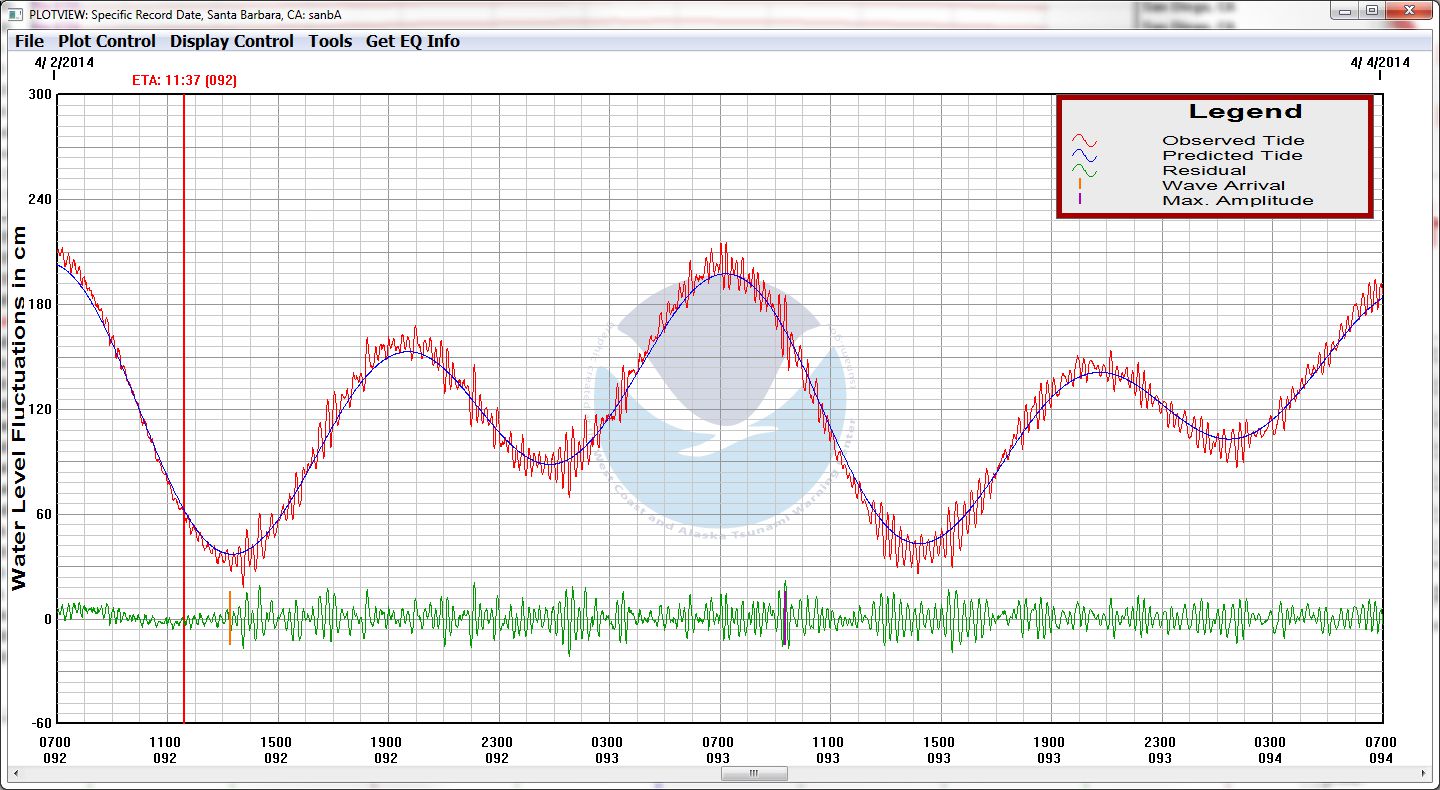Open the File menu

point(29,41)
